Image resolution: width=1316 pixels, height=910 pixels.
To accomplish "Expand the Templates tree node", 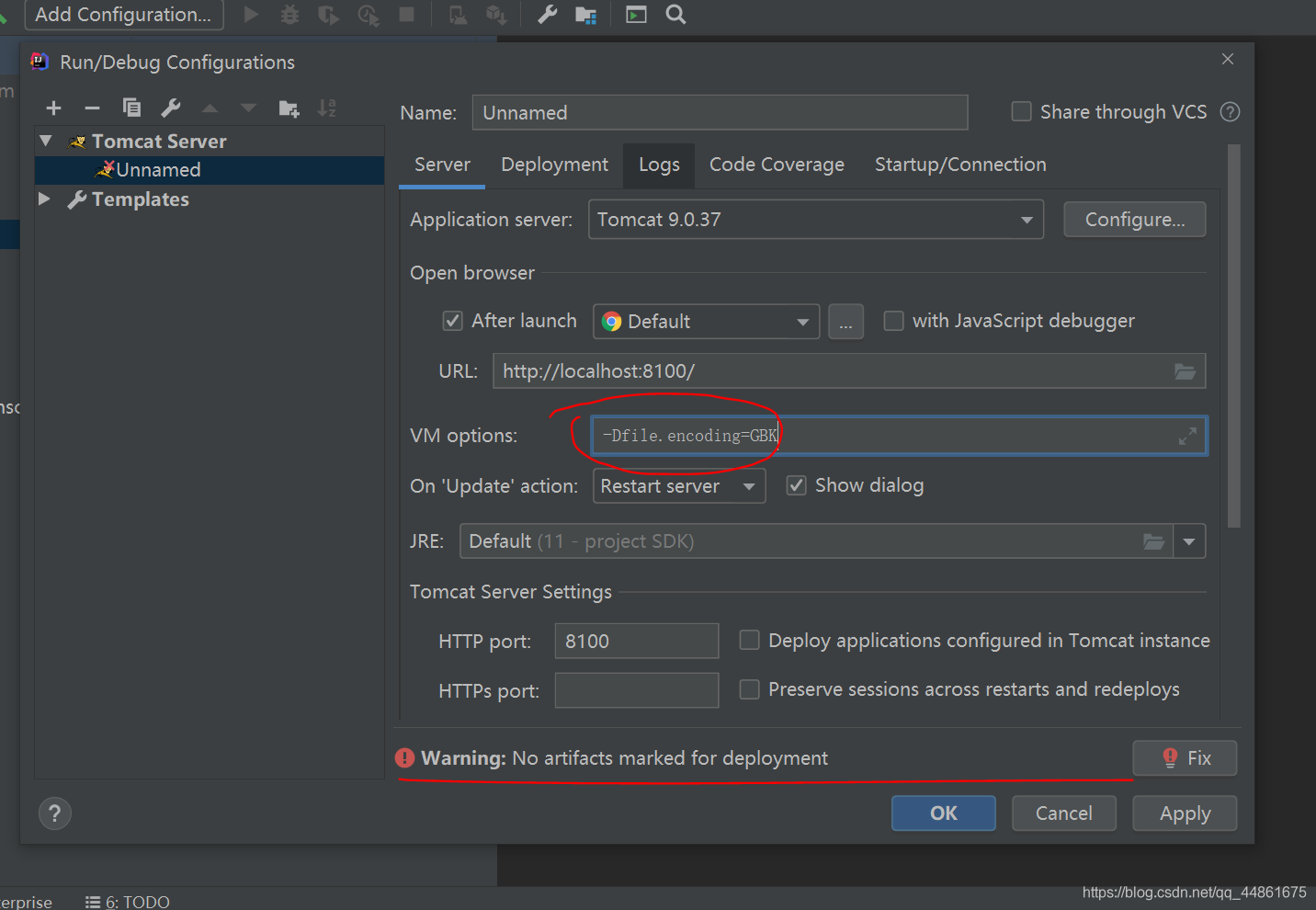I will [x=44, y=199].
